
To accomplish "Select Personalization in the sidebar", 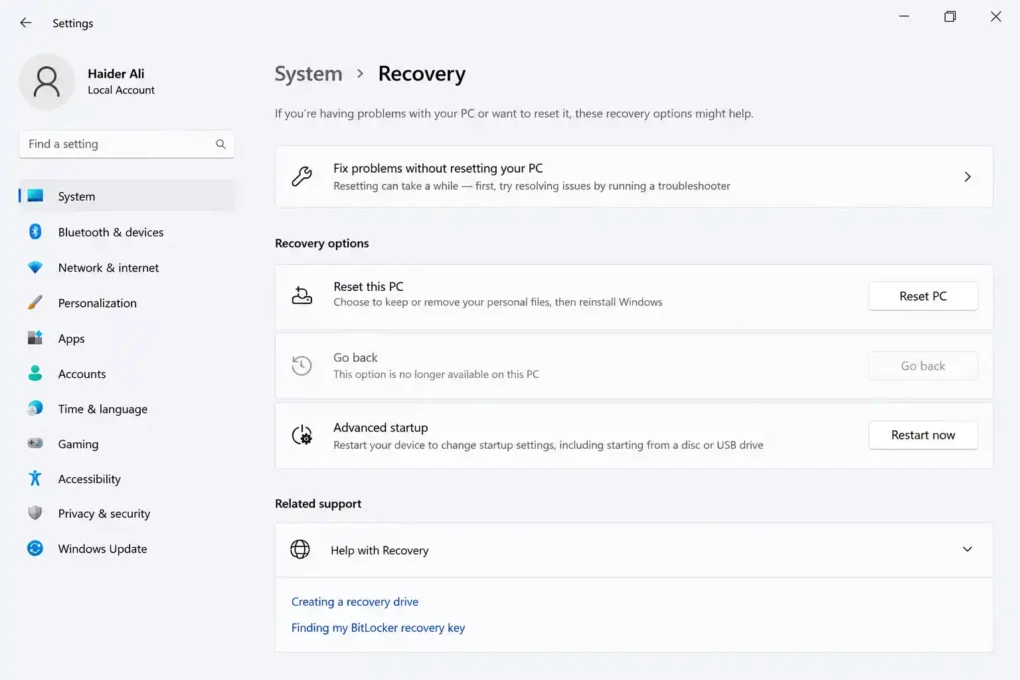I will point(127,303).
